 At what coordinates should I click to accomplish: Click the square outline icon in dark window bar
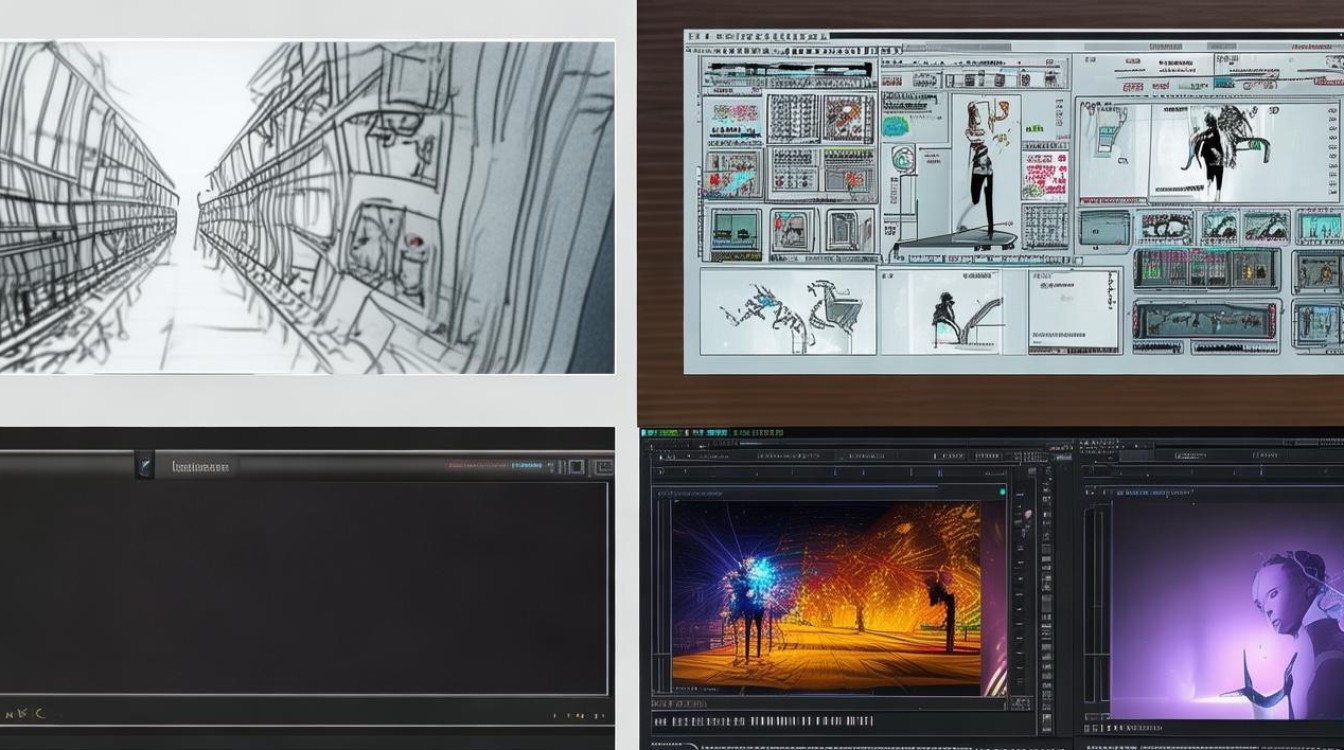(x=575, y=466)
